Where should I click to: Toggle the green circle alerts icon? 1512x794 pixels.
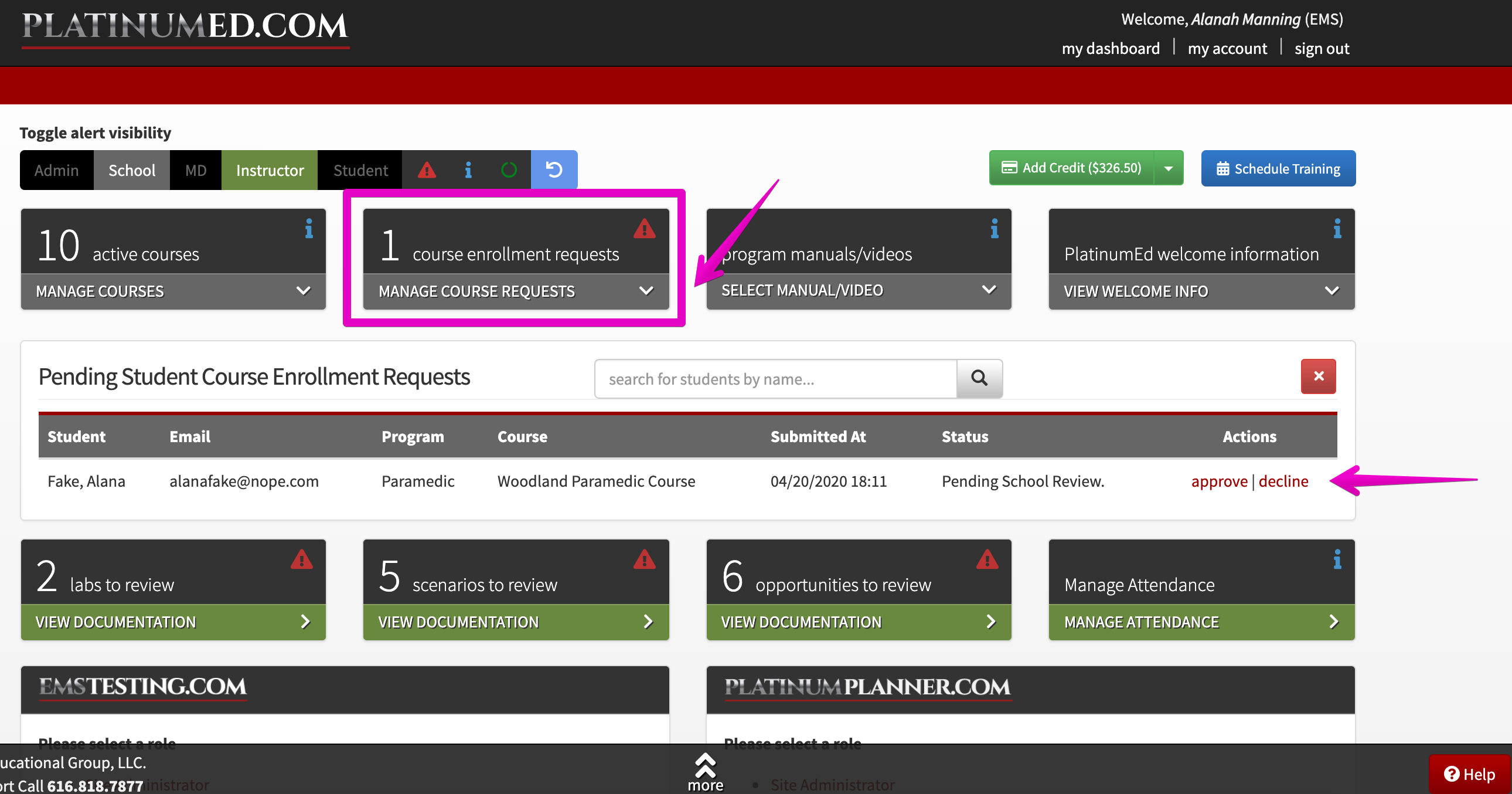click(x=509, y=170)
